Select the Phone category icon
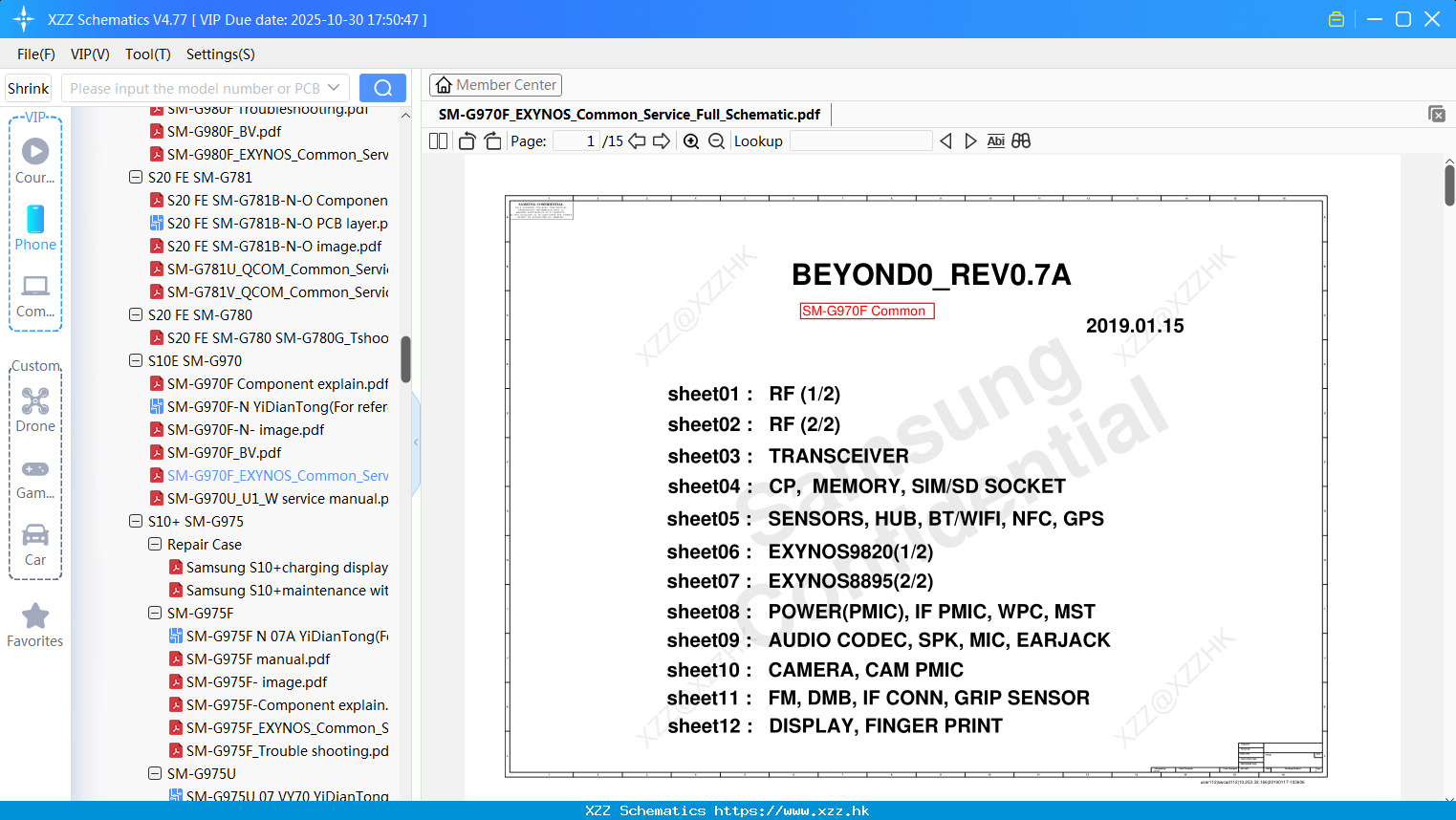The image size is (1456, 820). (35, 227)
